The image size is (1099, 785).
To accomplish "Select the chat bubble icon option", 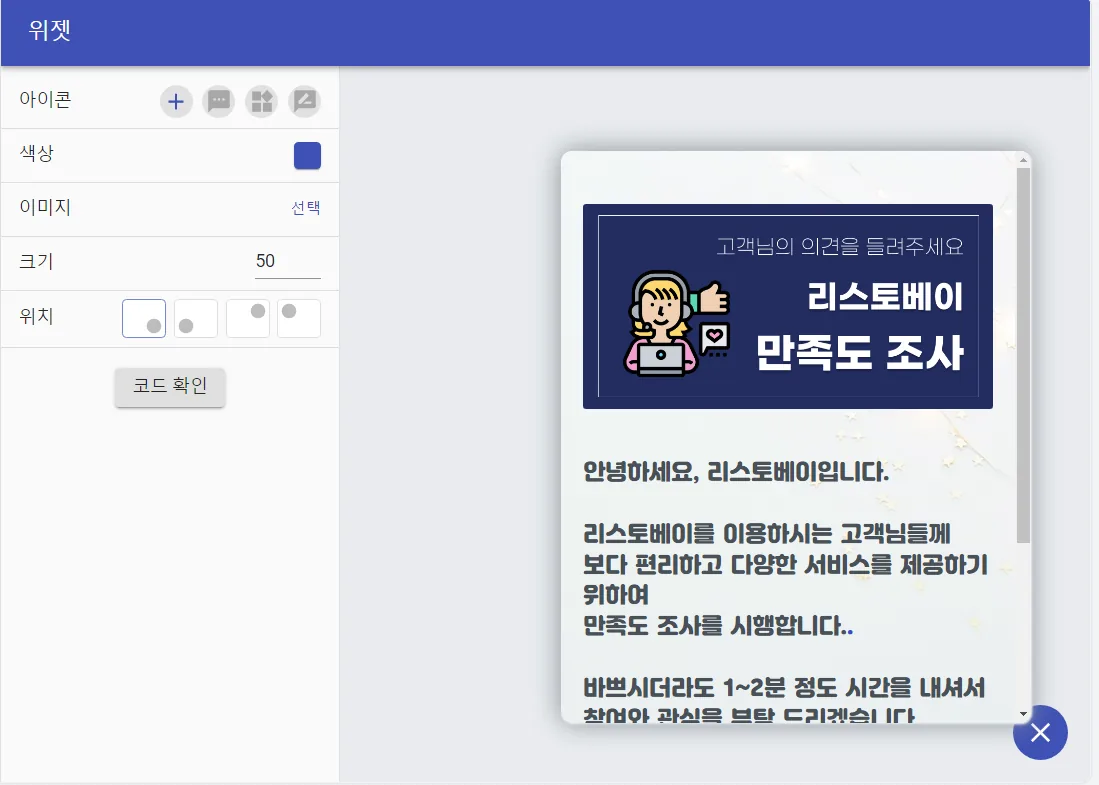I will [x=219, y=102].
